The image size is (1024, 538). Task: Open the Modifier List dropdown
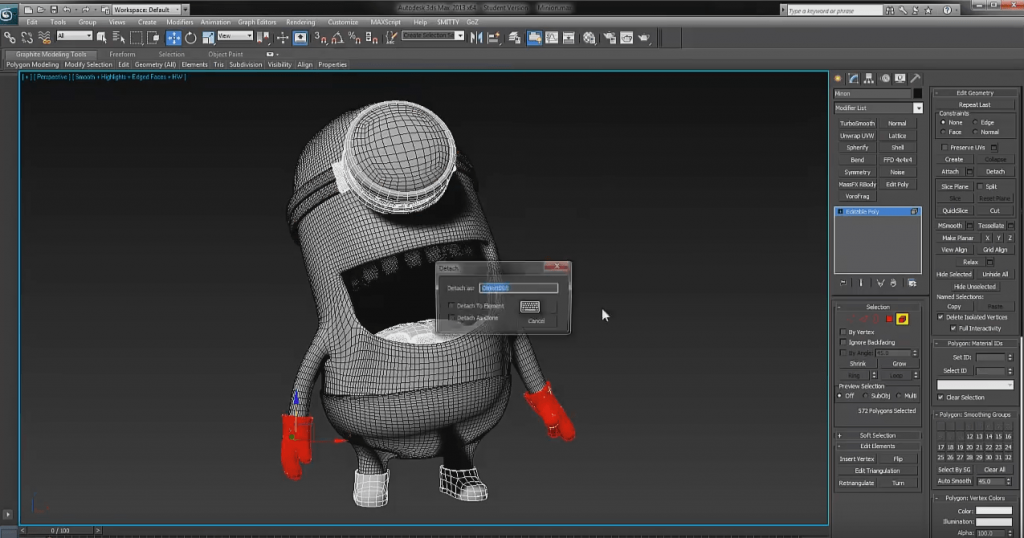click(917, 108)
